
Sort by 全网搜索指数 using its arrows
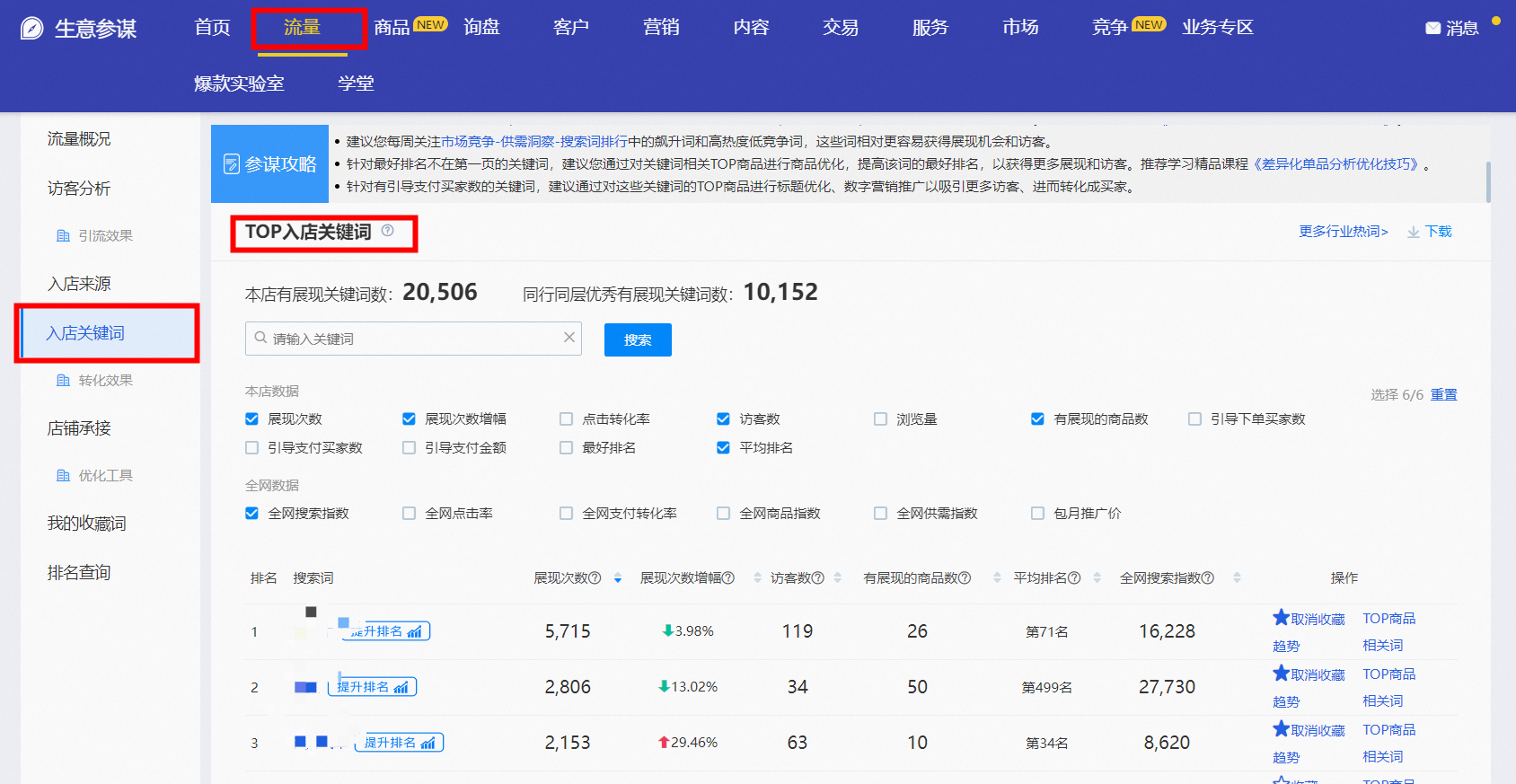[1237, 578]
